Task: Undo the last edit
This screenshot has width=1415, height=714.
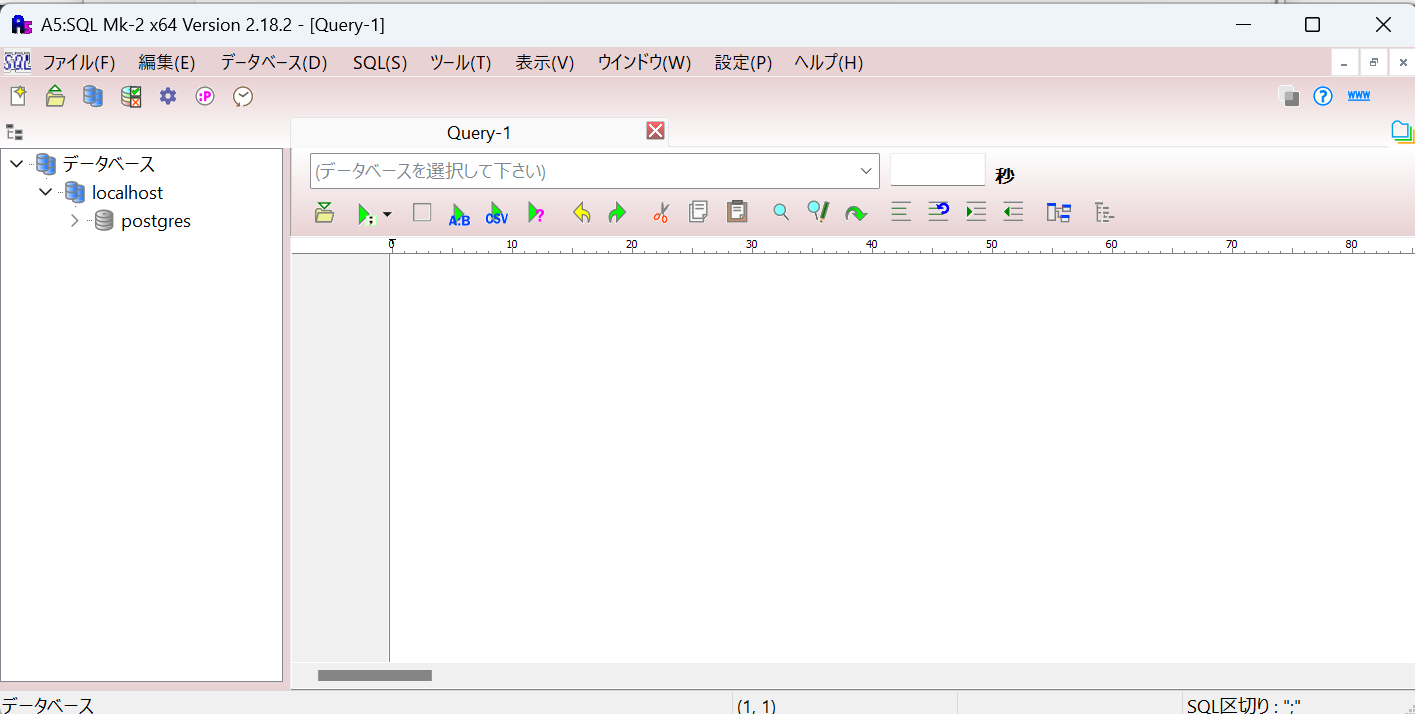Action: coord(580,212)
